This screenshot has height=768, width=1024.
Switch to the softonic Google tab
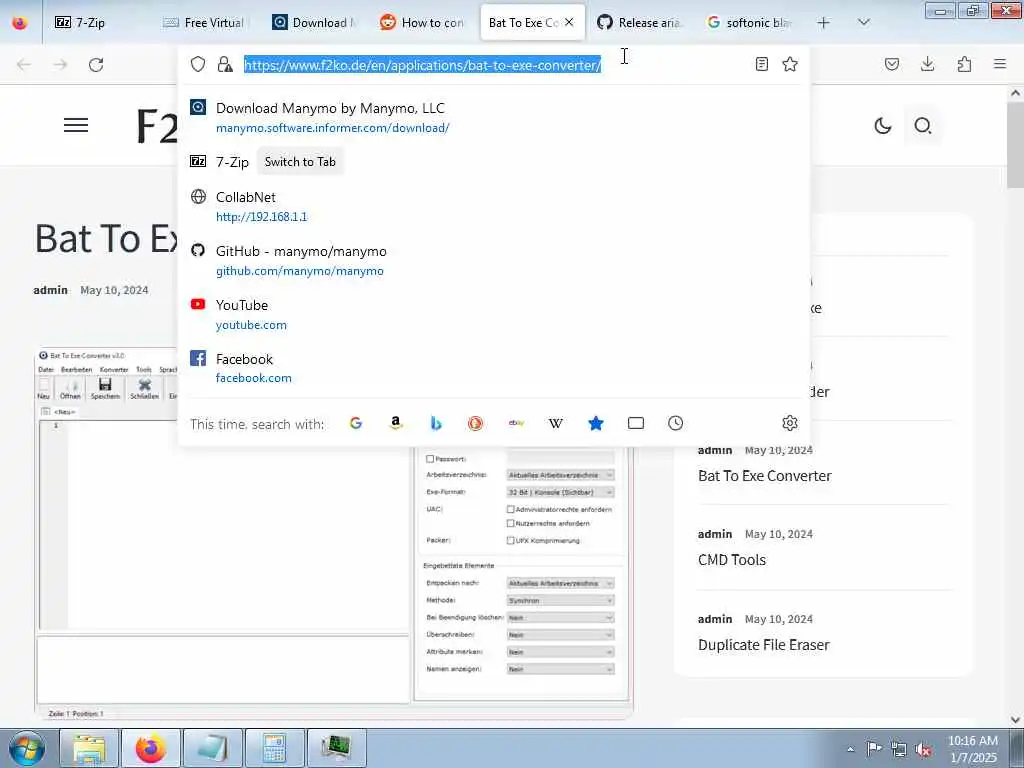[x=750, y=23]
